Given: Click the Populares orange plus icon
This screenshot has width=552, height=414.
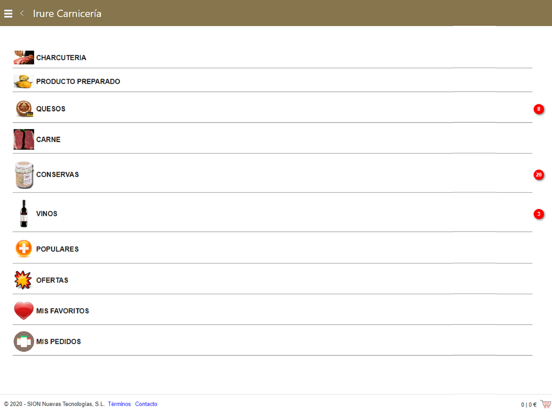Looking at the screenshot, I should (x=24, y=249).
